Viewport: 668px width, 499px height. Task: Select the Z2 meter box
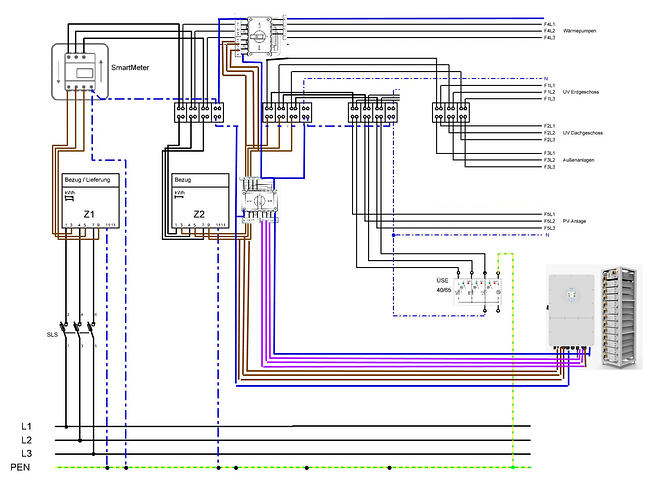tap(200, 200)
